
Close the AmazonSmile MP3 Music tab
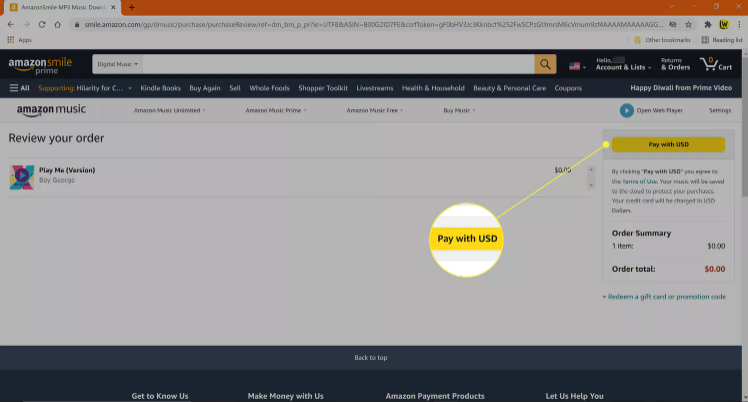point(113,7)
